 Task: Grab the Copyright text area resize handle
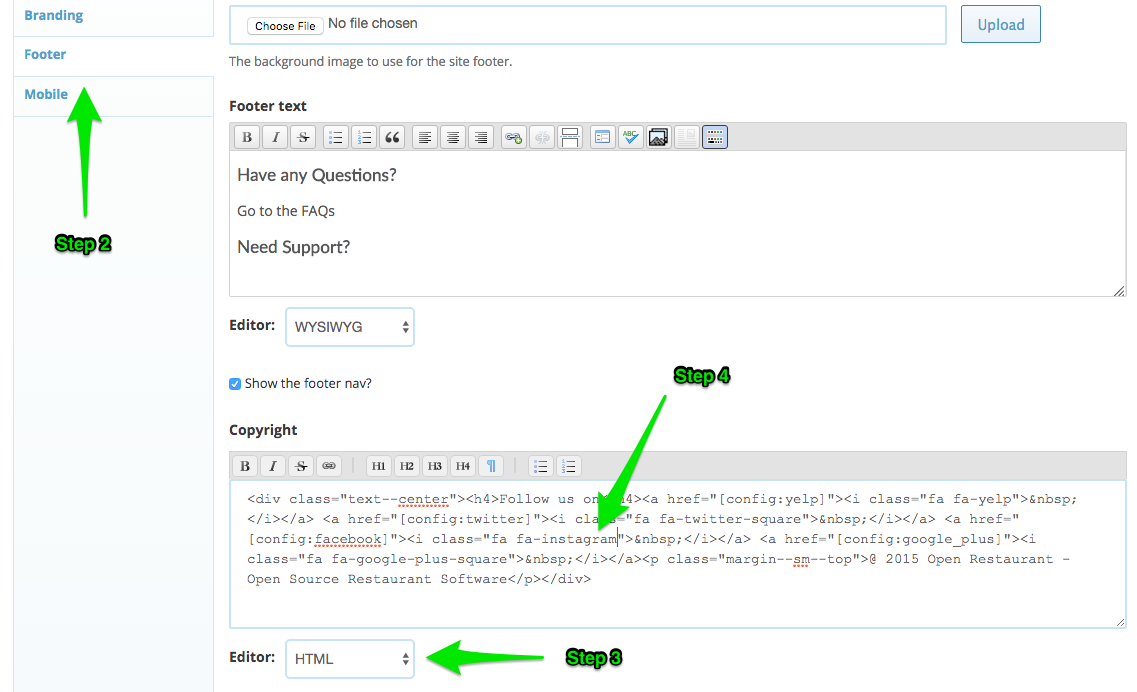(1120, 622)
